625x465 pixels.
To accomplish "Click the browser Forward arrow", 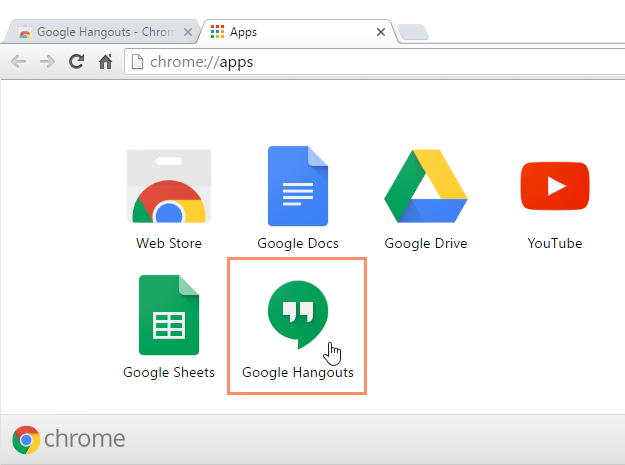I will pos(47,62).
